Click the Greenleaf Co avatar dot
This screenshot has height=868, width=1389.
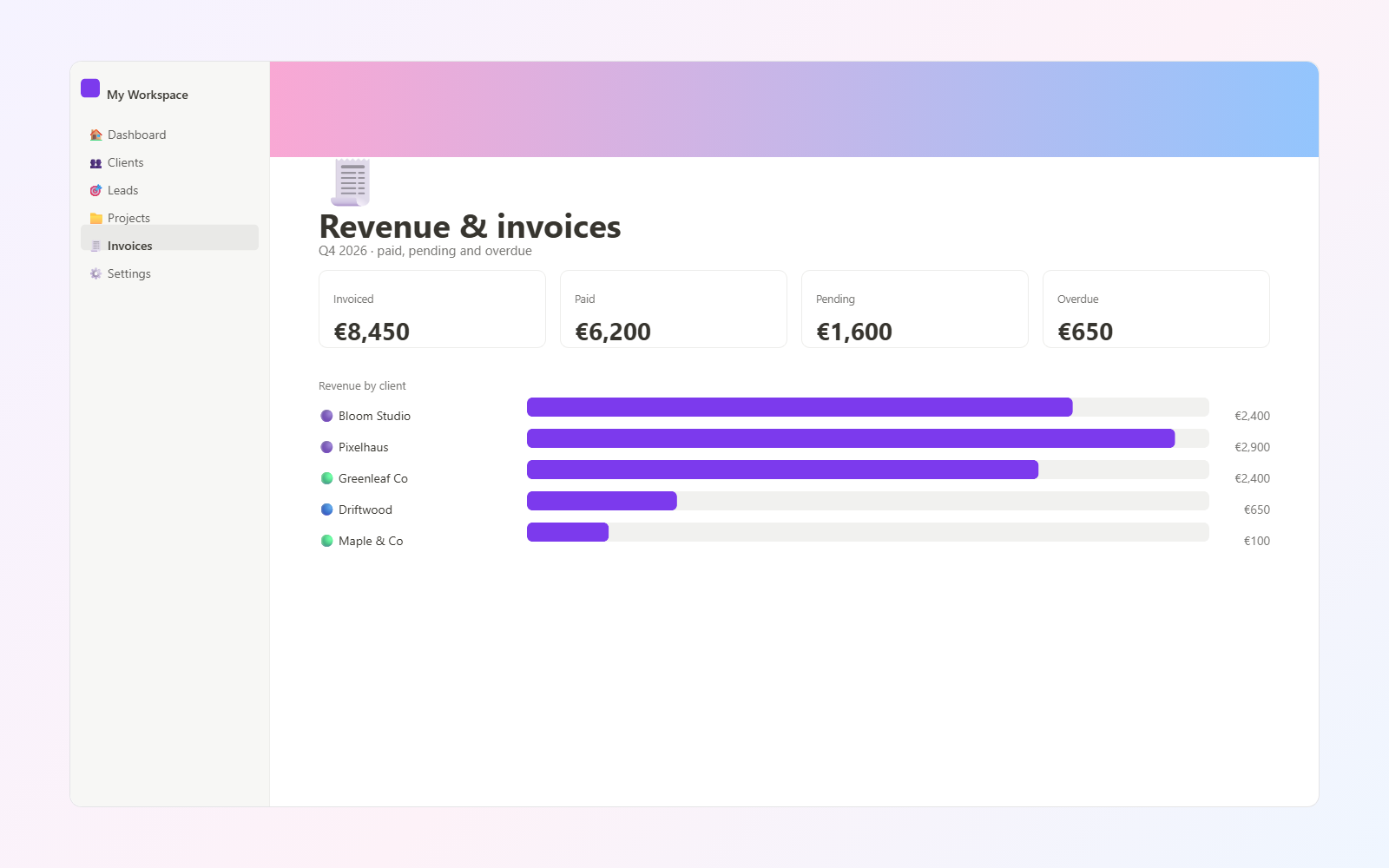327,478
